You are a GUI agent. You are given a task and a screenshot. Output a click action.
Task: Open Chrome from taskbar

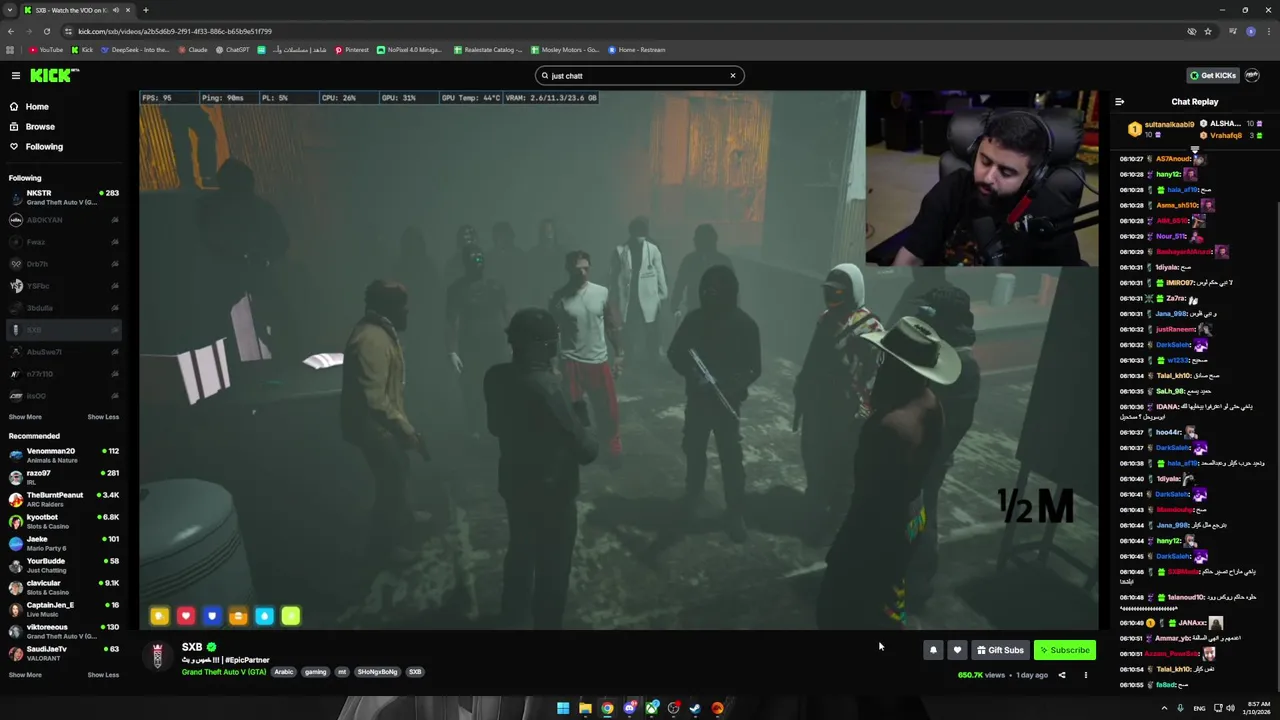(607, 708)
